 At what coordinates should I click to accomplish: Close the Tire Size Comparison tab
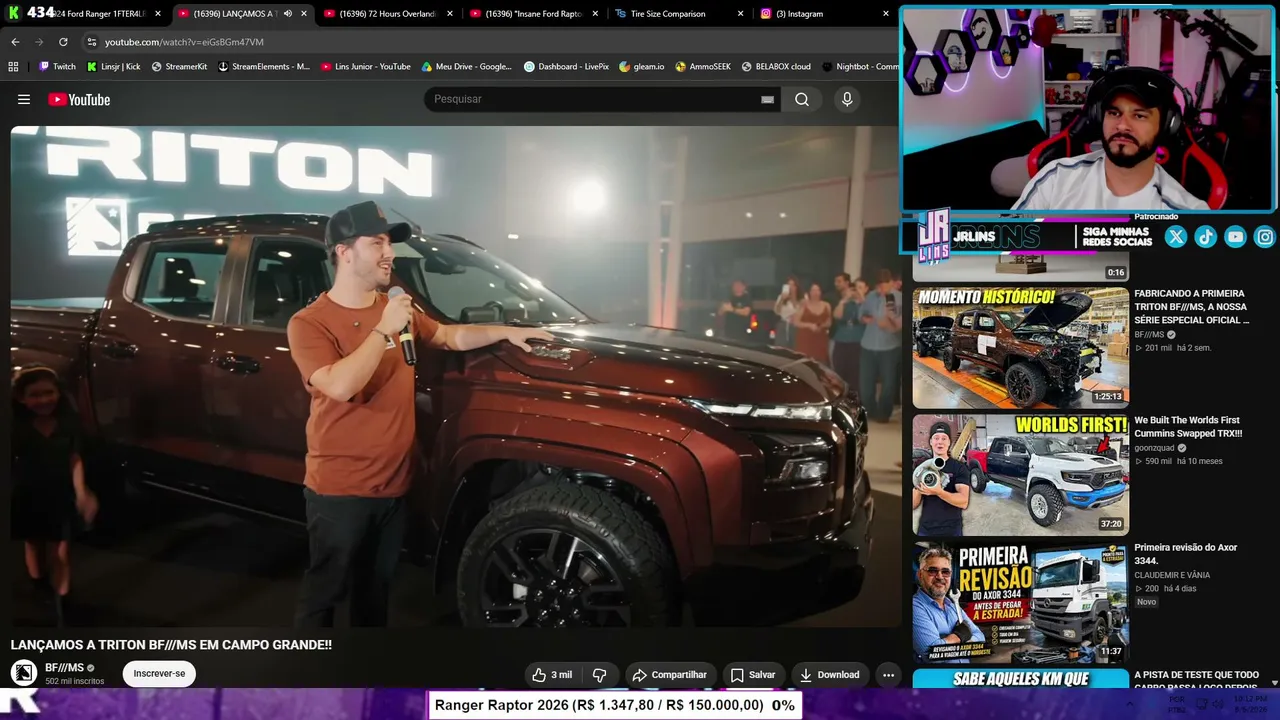[x=741, y=14]
